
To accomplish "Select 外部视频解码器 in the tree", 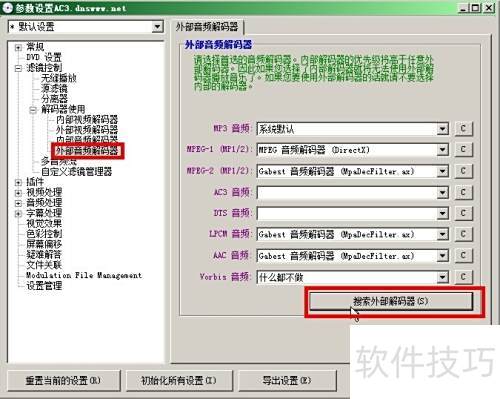I will point(87,130).
